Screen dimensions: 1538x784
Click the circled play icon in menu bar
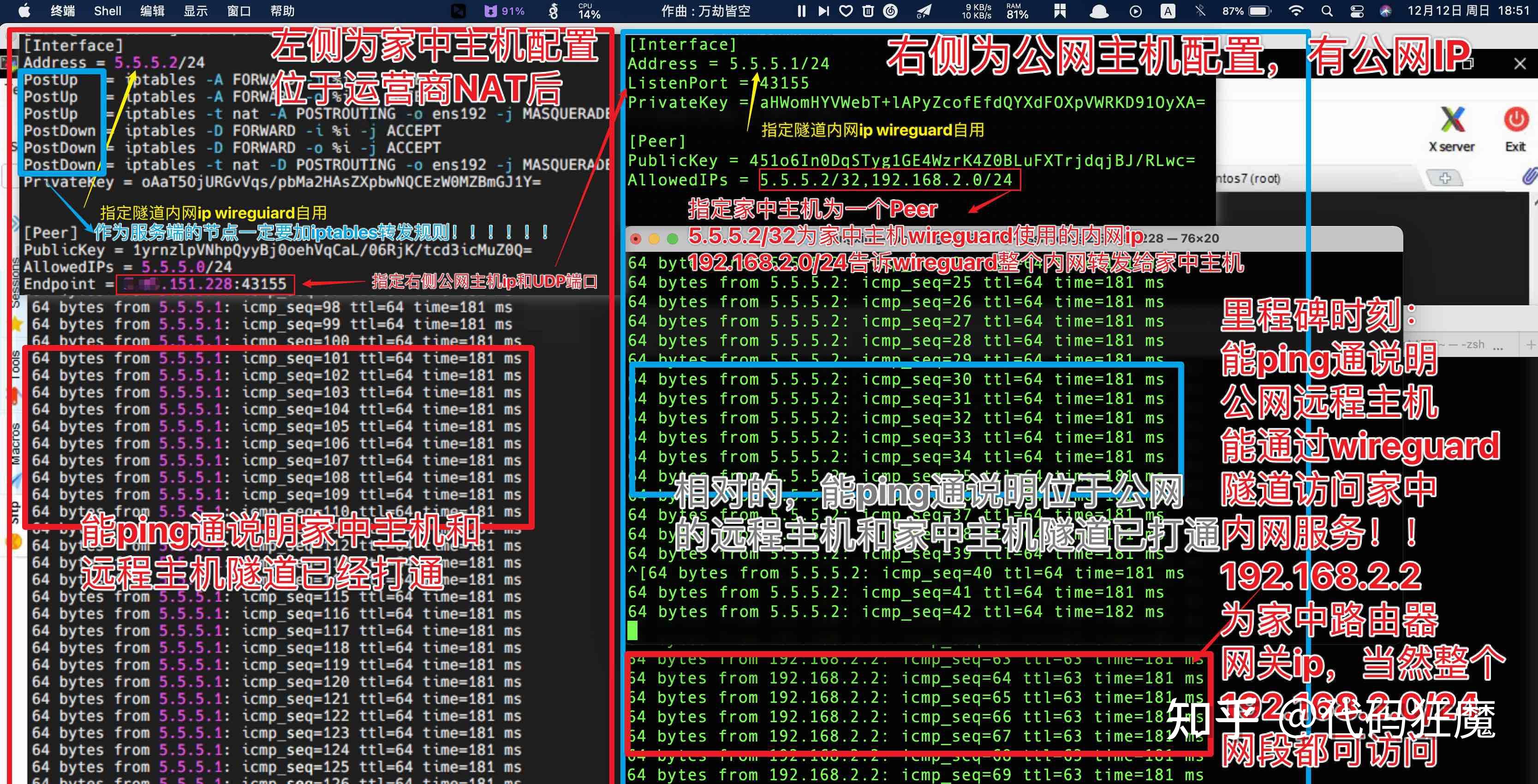pos(1136,11)
